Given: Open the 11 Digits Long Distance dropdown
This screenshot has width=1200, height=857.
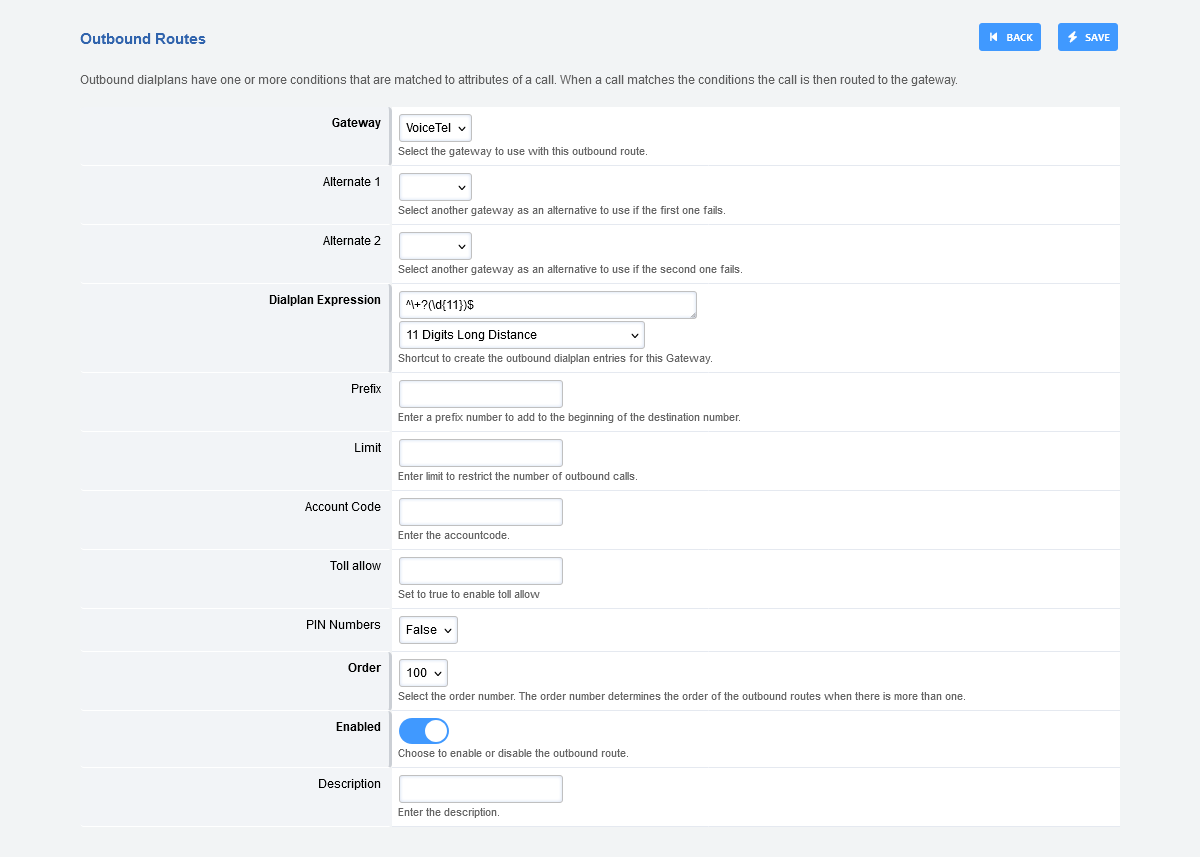Looking at the screenshot, I should (x=521, y=335).
